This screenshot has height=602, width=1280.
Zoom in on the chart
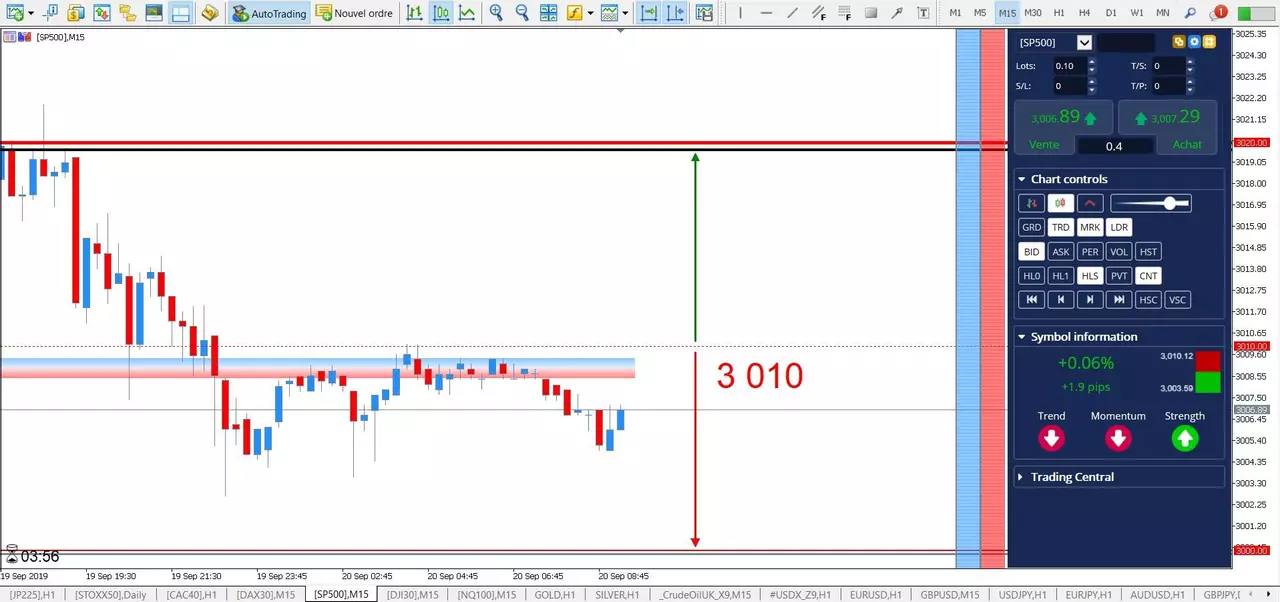pyautogui.click(x=496, y=13)
